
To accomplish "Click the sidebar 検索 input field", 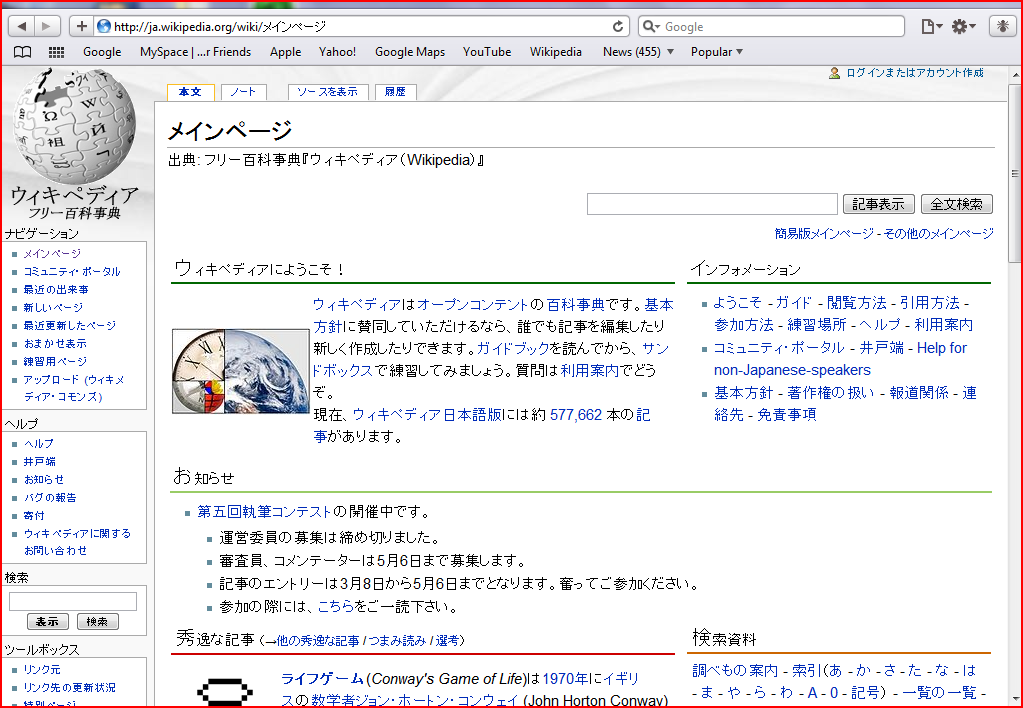I will click(73, 601).
